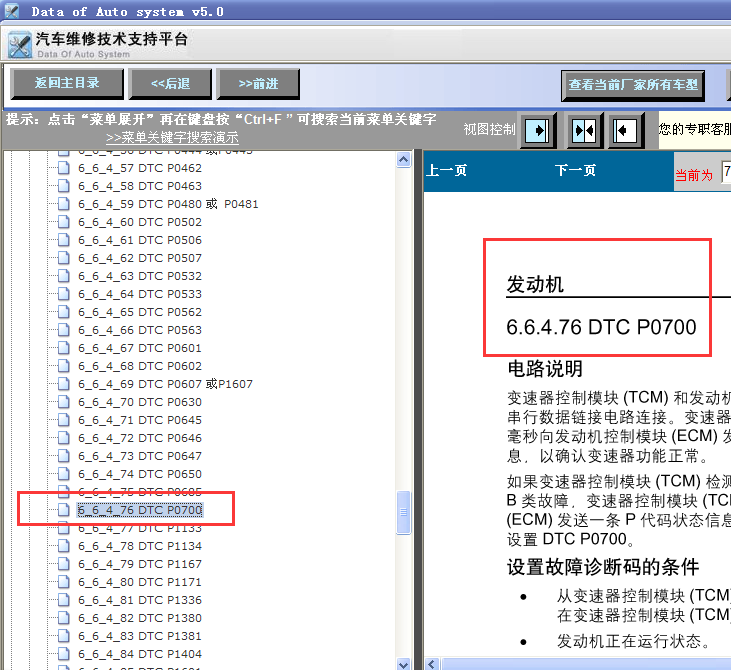Select tree item 6_6_4_69 DTC P0607 或P1607
Image resolution: width=731 pixels, height=670 pixels.
coord(165,384)
